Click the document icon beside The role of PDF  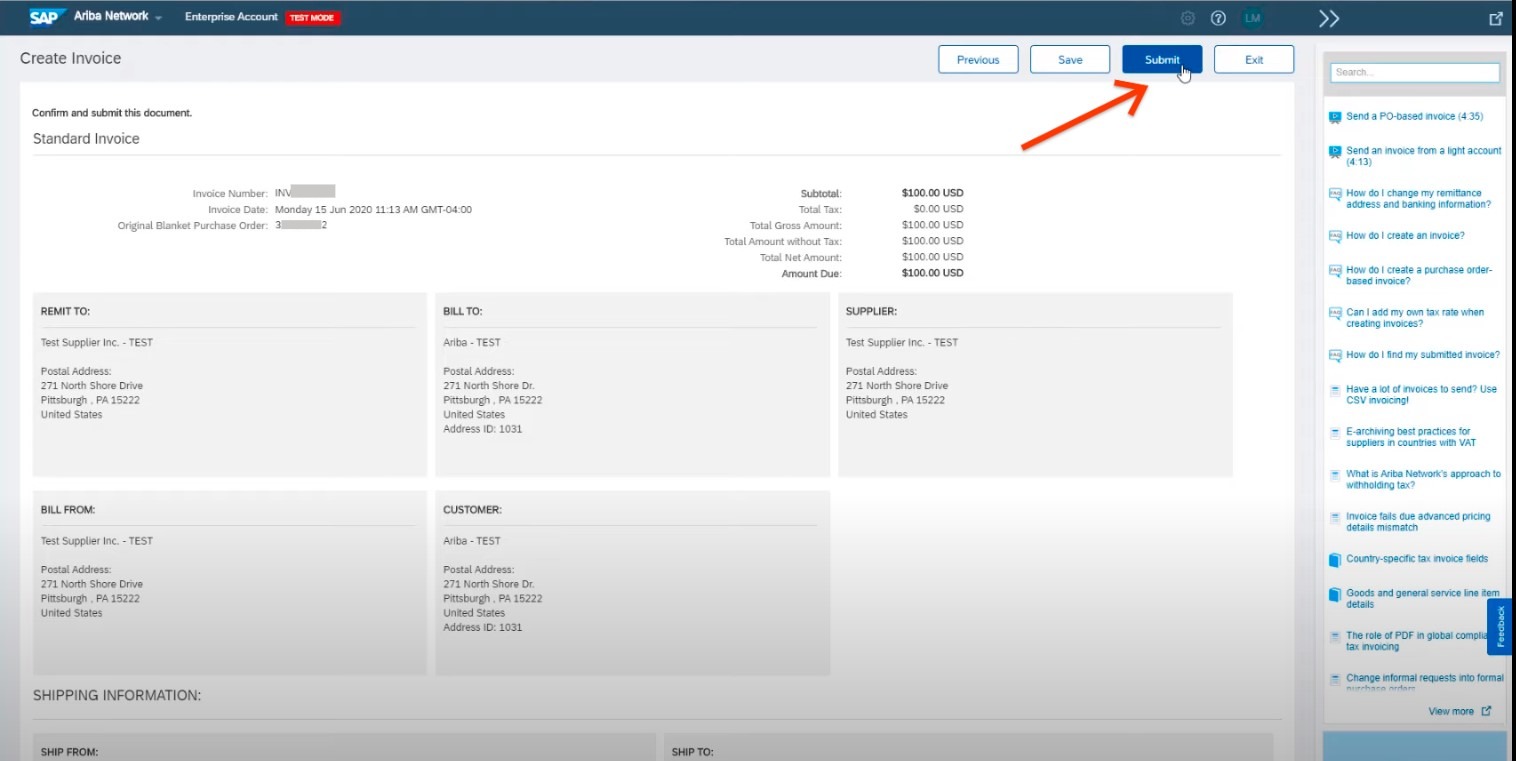[1334, 636]
